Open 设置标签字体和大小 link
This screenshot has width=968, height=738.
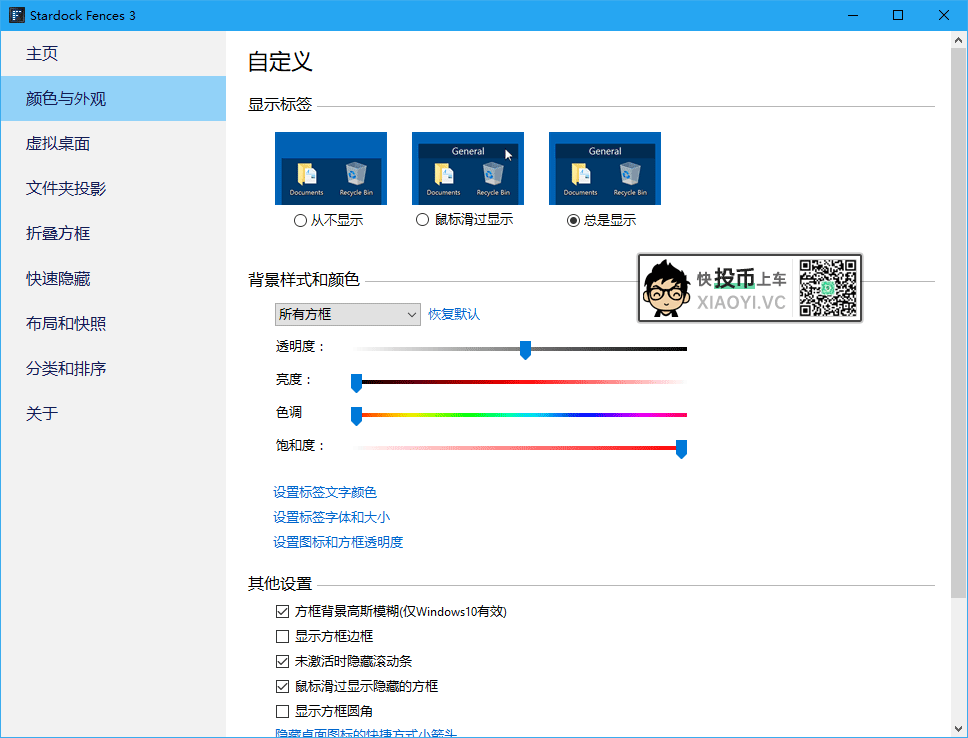coord(332,517)
